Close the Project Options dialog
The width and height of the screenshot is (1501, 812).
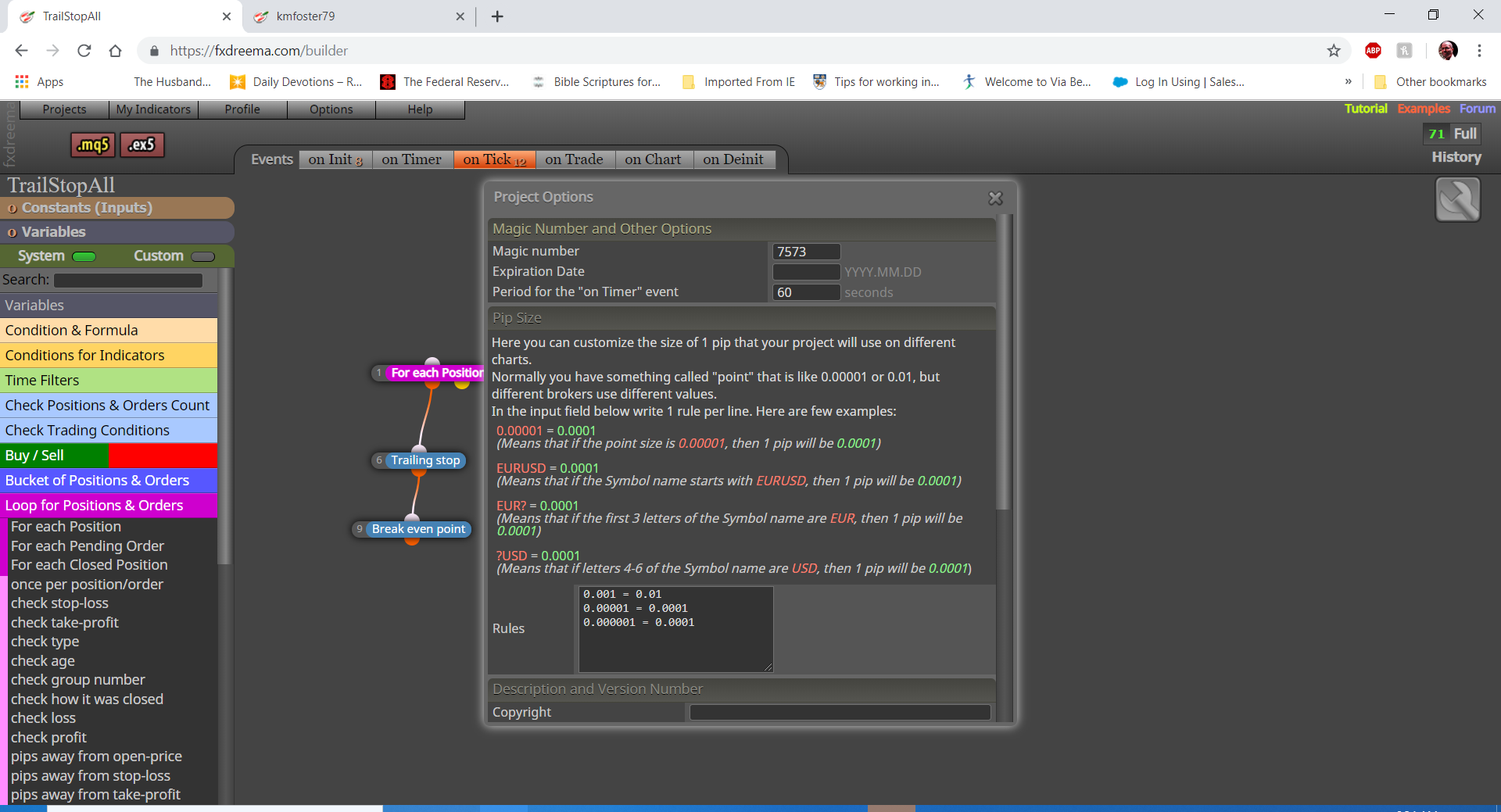pyautogui.click(x=995, y=199)
